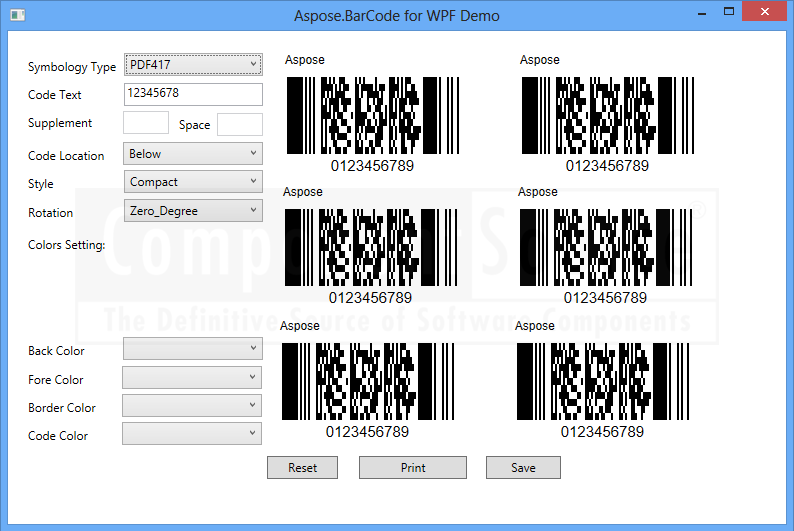The width and height of the screenshot is (794, 531).
Task: Select the top-left PDF417 barcode image
Action: pyautogui.click(x=373, y=115)
